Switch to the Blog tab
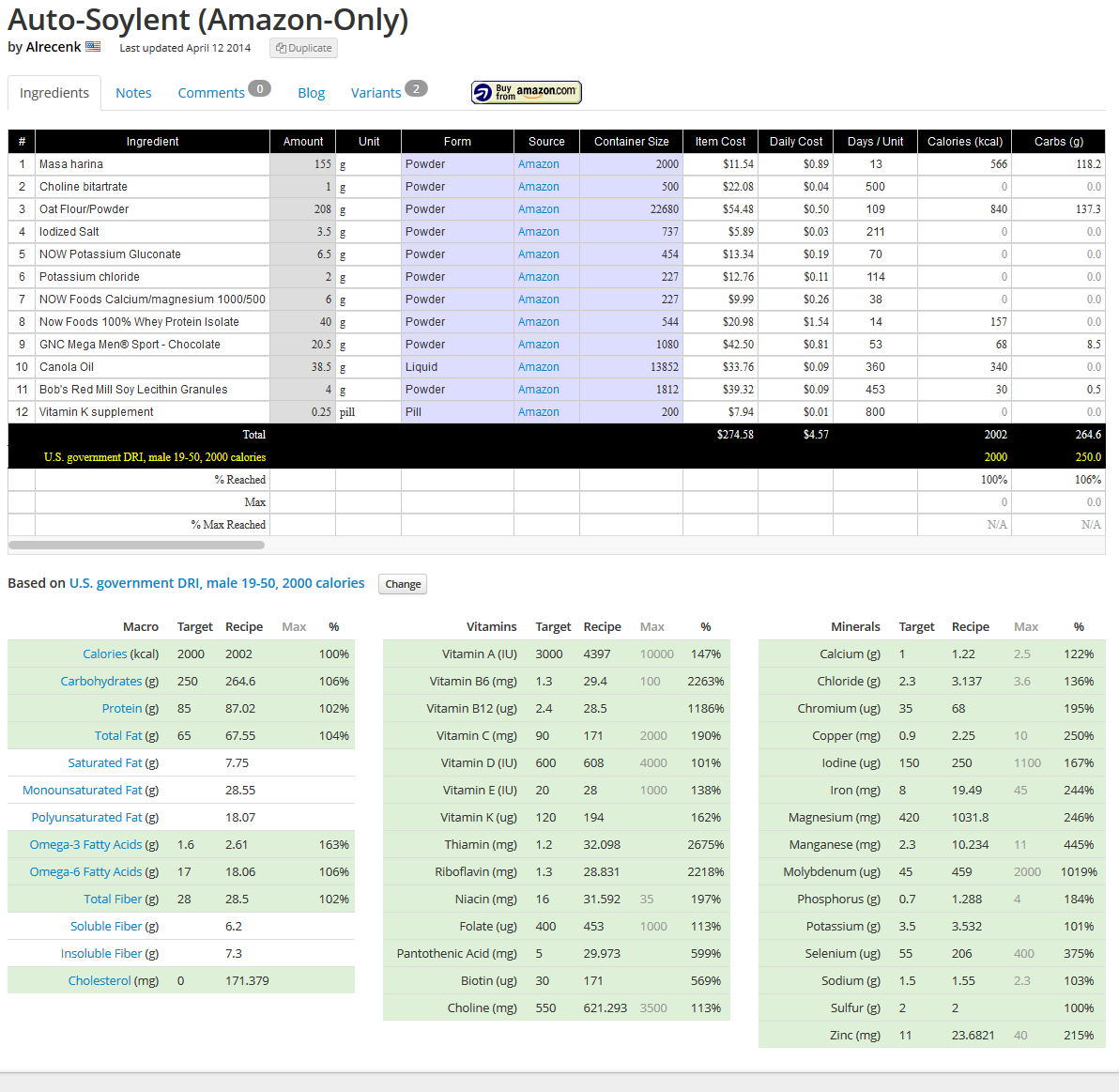The width and height of the screenshot is (1119, 1092). [x=311, y=93]
